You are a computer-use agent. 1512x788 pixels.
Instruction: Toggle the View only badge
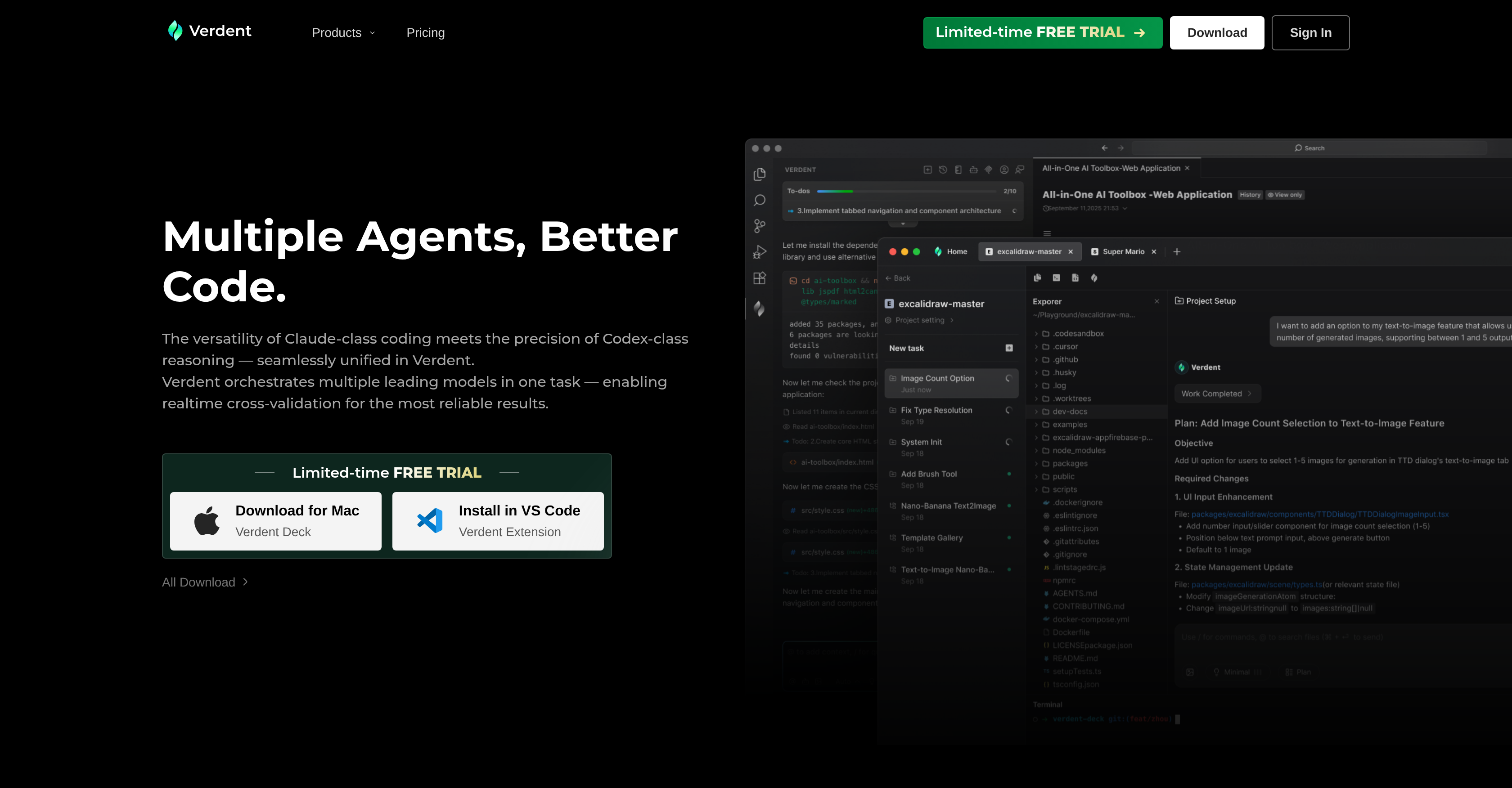point(1286,195)
